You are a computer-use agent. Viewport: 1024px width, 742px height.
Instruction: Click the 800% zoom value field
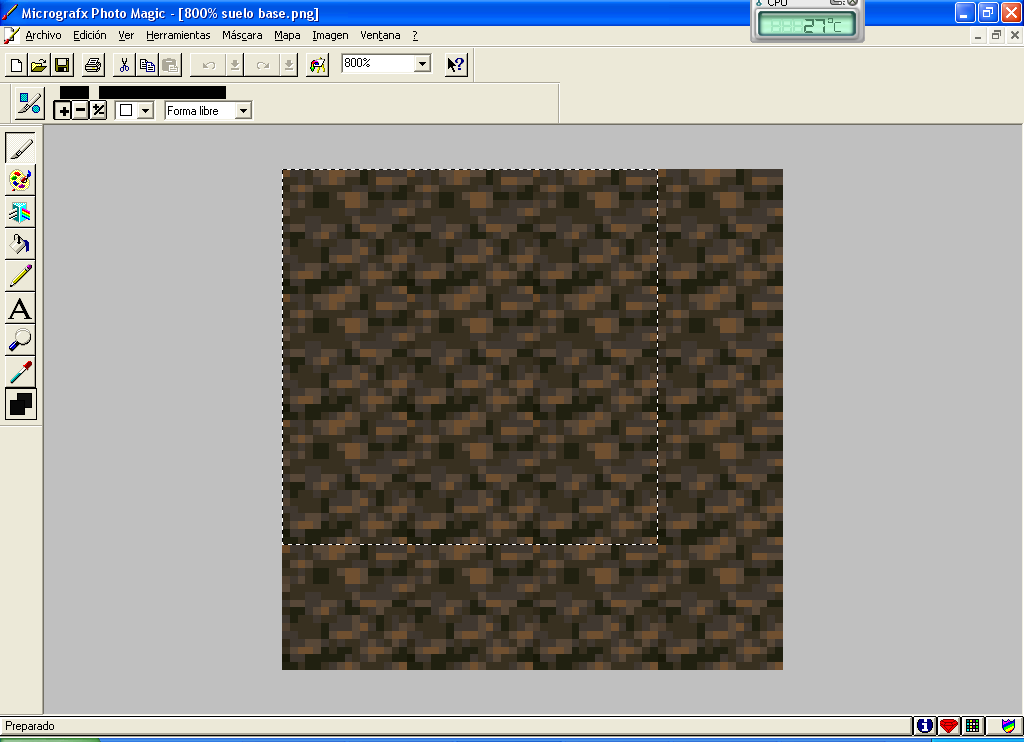(378, 63)
